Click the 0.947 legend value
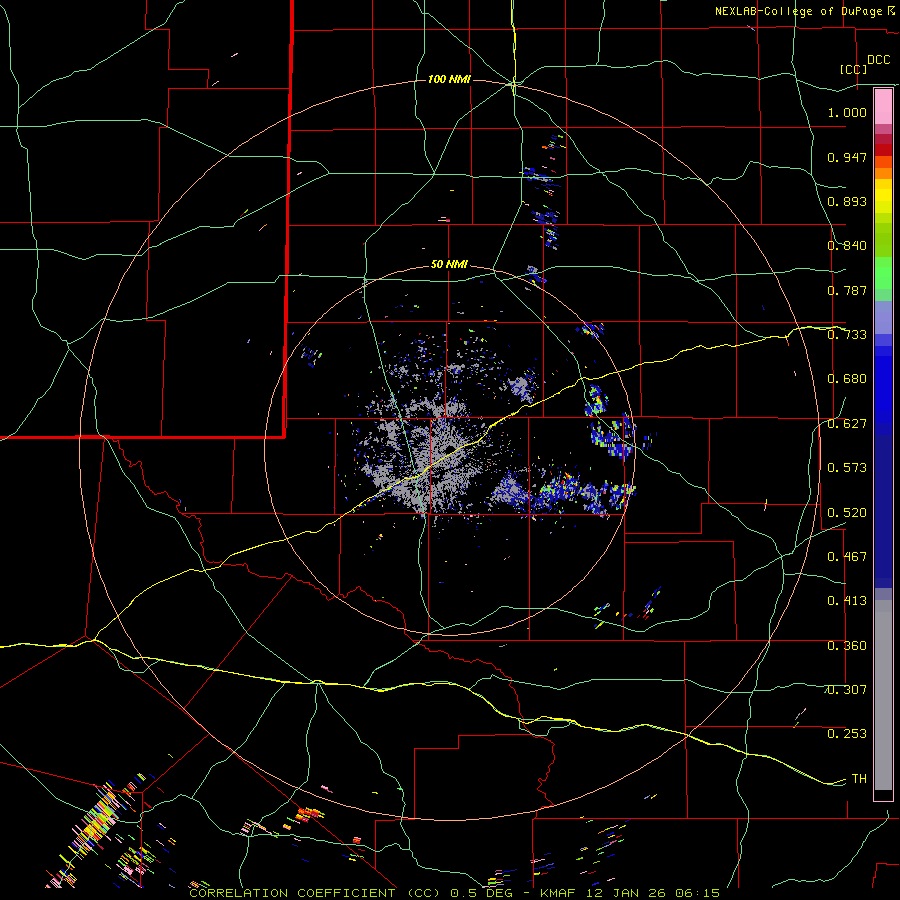Image resolution: width=900 pixels, height=900 pixels. pos(847,157)
